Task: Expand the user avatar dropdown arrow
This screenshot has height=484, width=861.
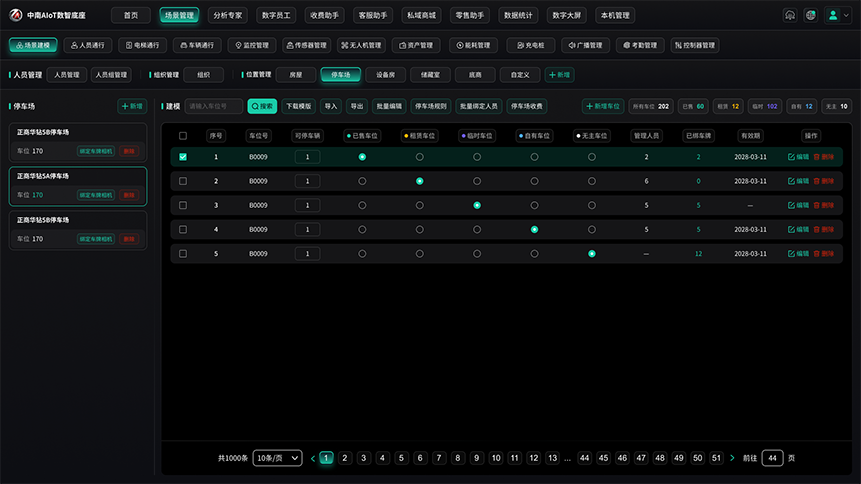Action: click(x=846, y=15)
